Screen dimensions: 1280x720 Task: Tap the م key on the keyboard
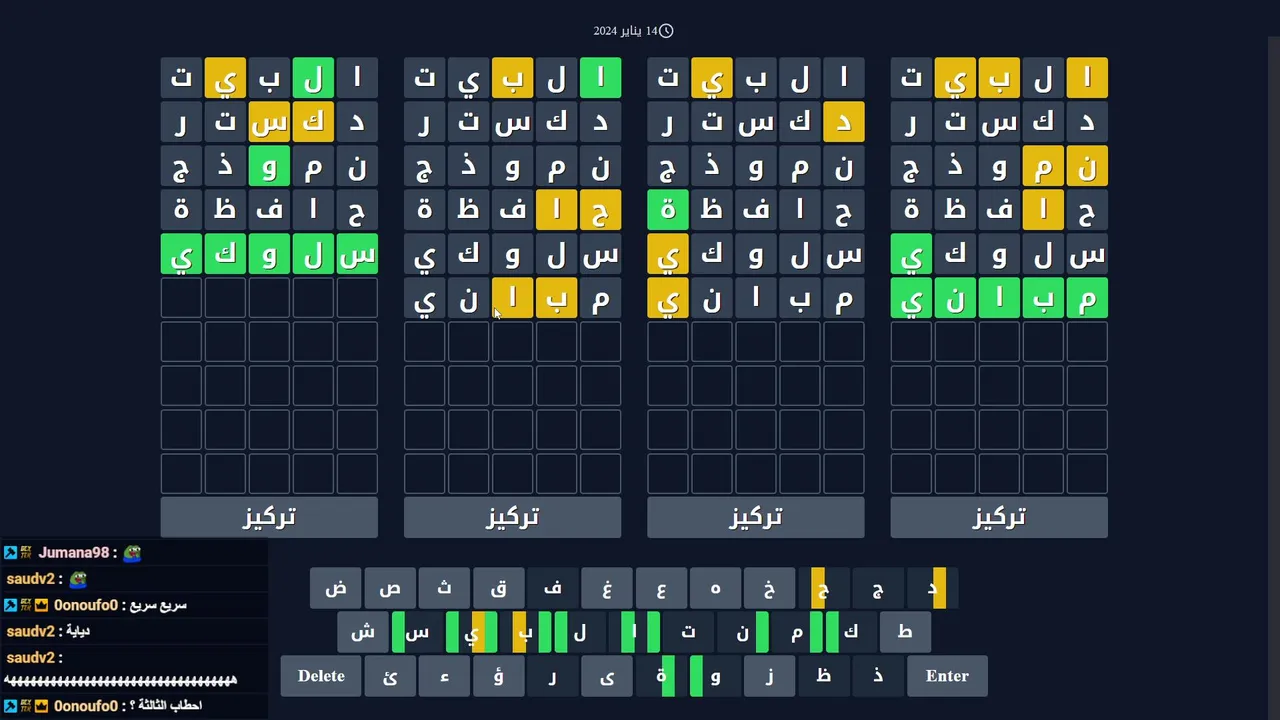click(x=796, y=632)
